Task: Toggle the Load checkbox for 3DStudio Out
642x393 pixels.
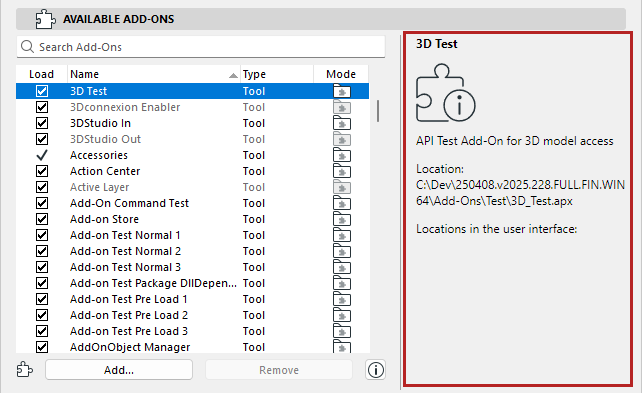Action: [x=42, y=139]
